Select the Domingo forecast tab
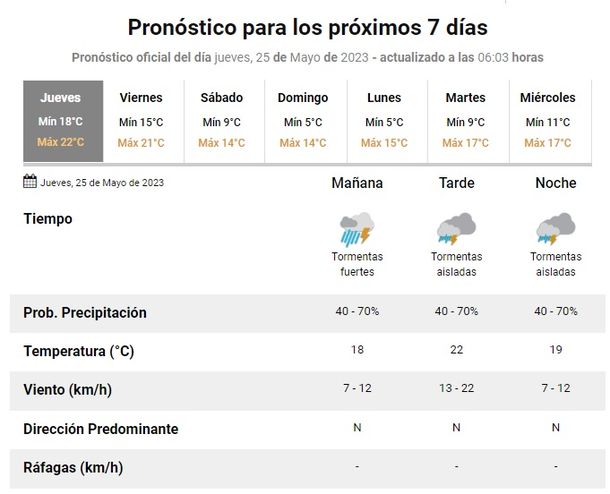Screen dimensions: 610x494 (302, 120)
